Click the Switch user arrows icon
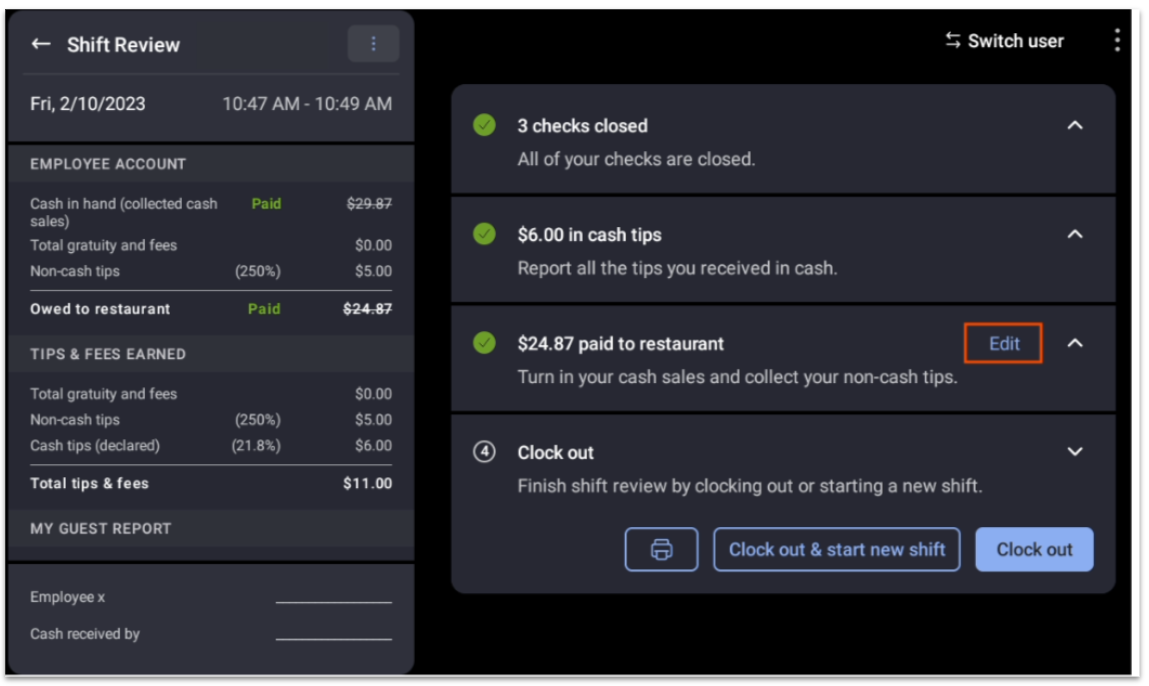The height and width of the screenshot is (686, 1149). click(x=951, y=40)
